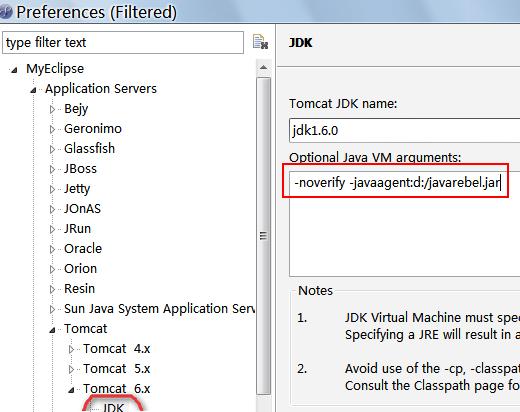The height and width of the screenshot is (412, 520).
Task: Collapse the Tomcat 6.x node
Action: click(x=71, y=390)
